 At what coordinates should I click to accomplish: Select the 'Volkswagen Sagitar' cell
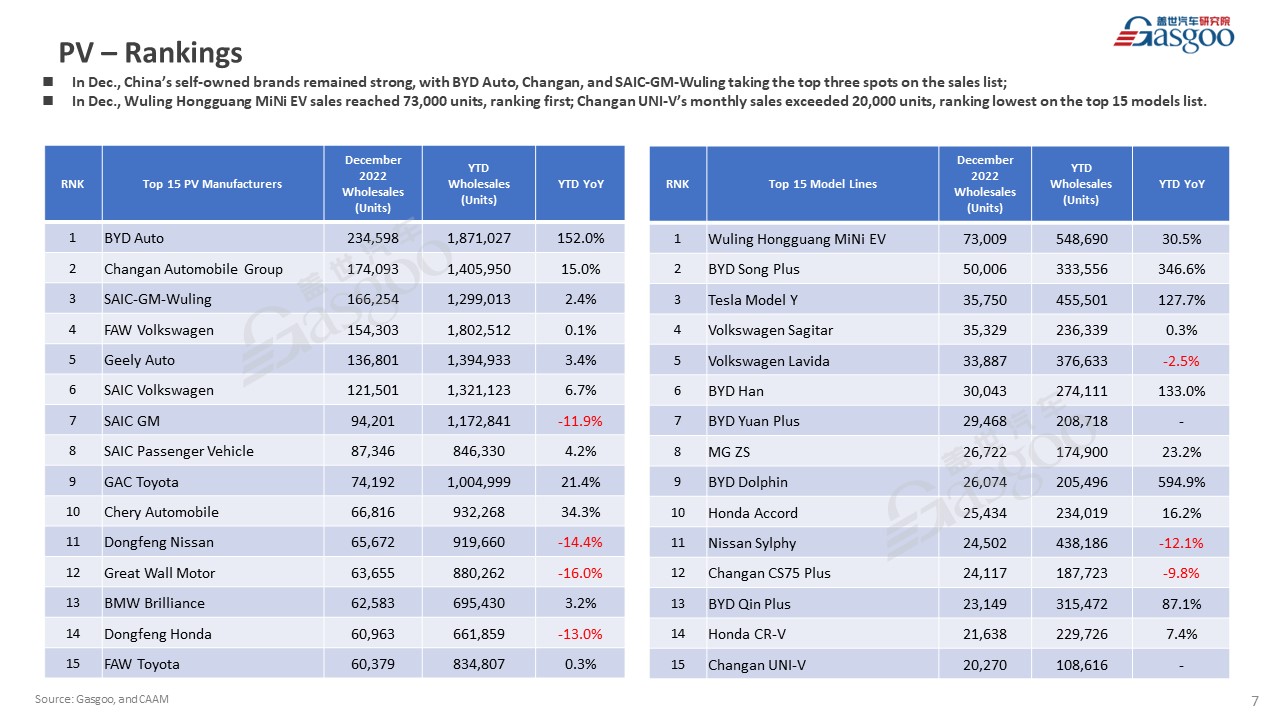tap(822, 330)
